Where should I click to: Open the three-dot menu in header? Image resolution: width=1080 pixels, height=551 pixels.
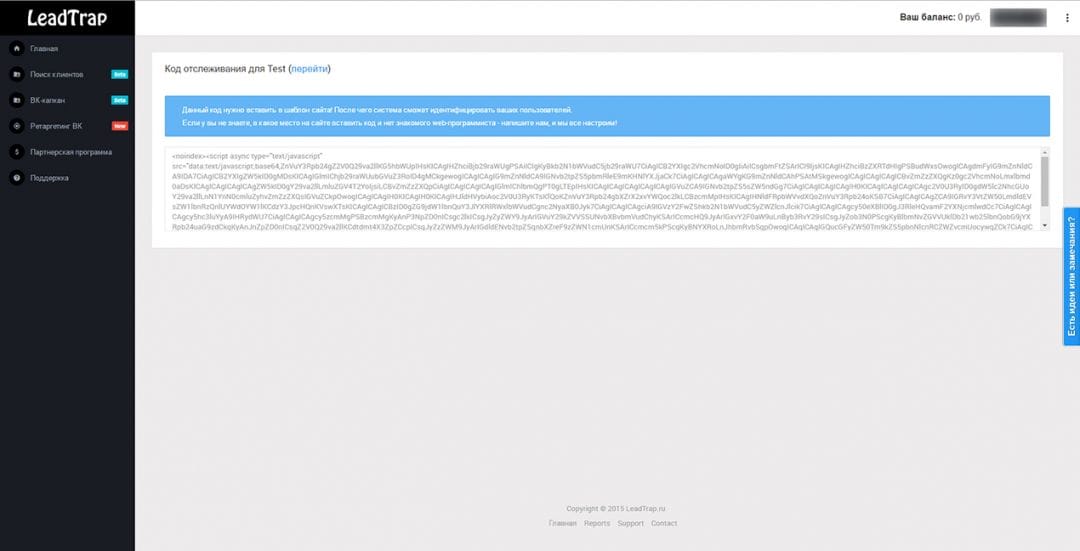(x=1067, y=18)
